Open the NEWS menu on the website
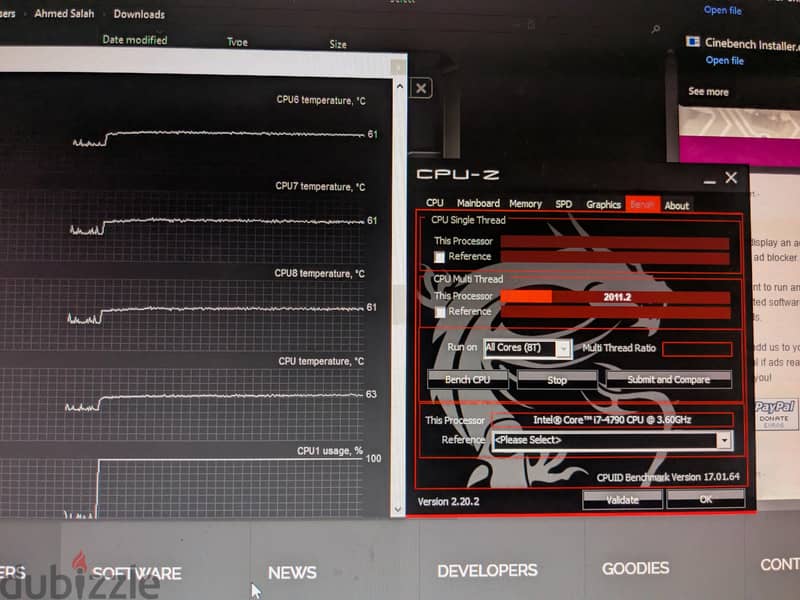 coord(292,572)
